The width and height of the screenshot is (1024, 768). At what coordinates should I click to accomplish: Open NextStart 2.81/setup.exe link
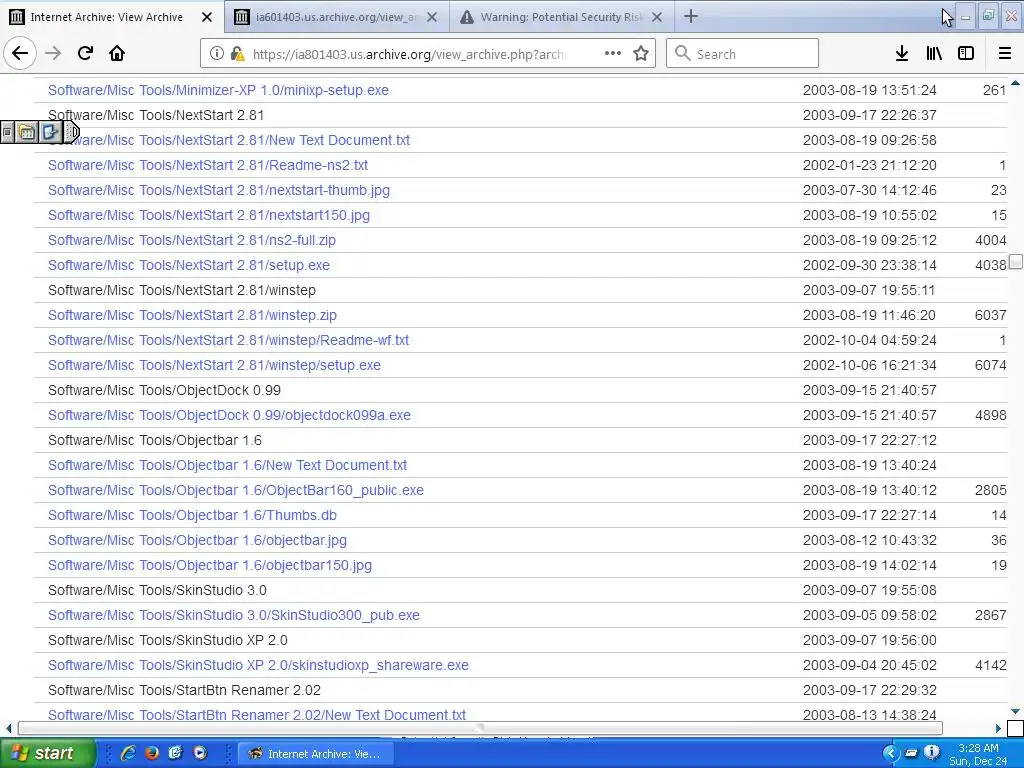pos(189,265)
